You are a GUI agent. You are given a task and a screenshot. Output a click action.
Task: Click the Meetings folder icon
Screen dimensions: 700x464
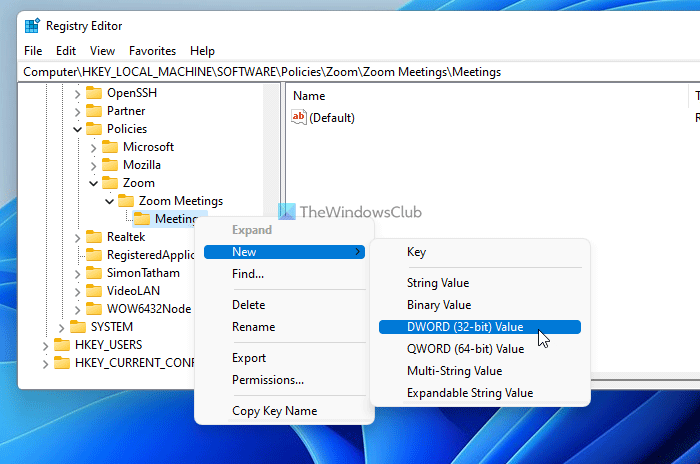(x=142, y=219)
